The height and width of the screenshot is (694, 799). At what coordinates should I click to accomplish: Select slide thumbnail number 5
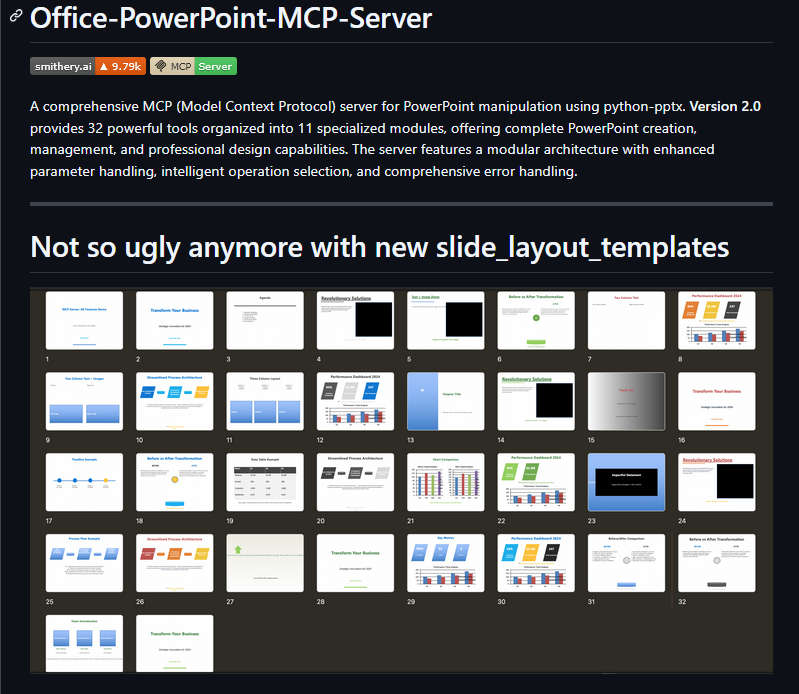tap(446, 321)
